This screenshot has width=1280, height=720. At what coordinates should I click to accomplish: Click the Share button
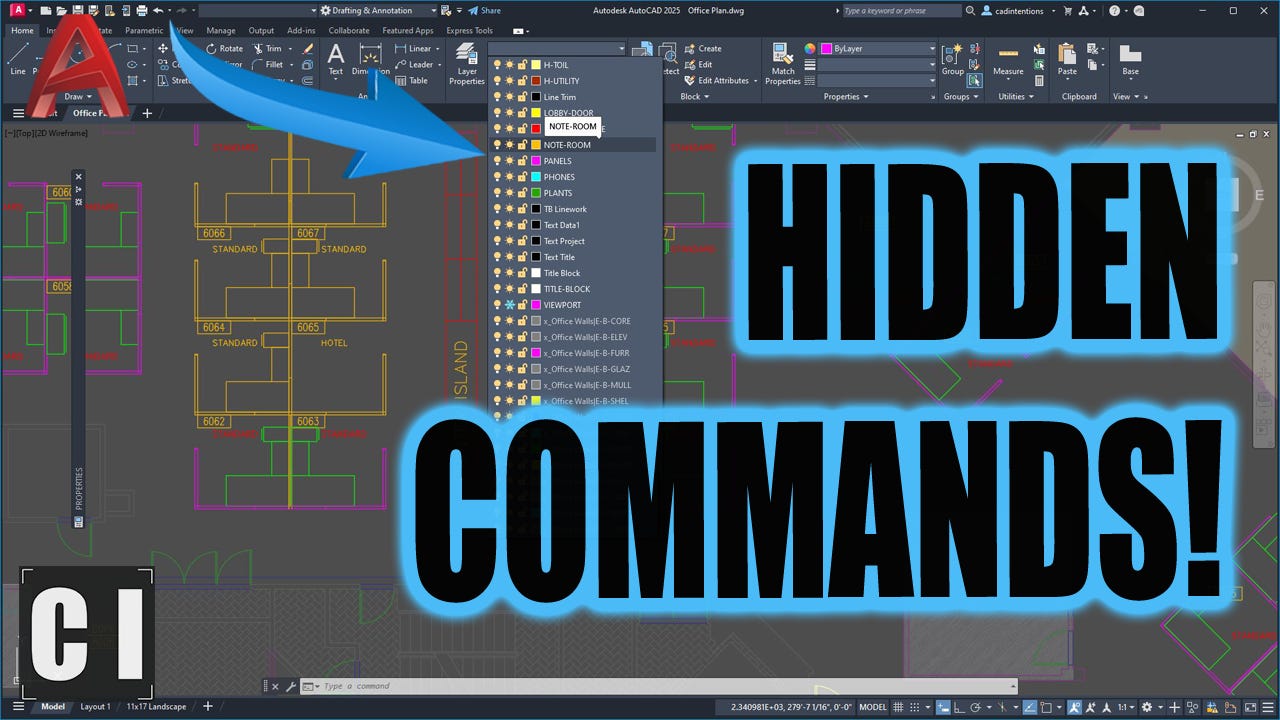click(x=485, y=10)
